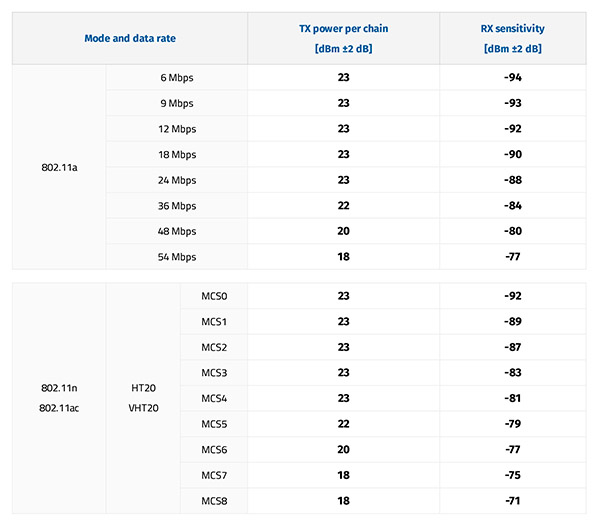Click the TX power value for 36 Mbps
Image resolution: width=600 pixels, height=526 pixels.
(x=343, y=206)
